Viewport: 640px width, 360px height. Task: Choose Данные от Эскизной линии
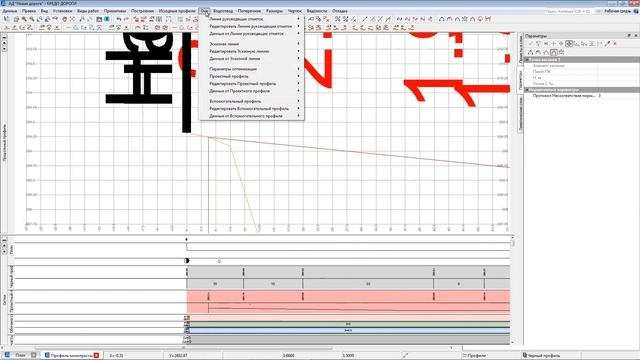(x=251, y=59)
